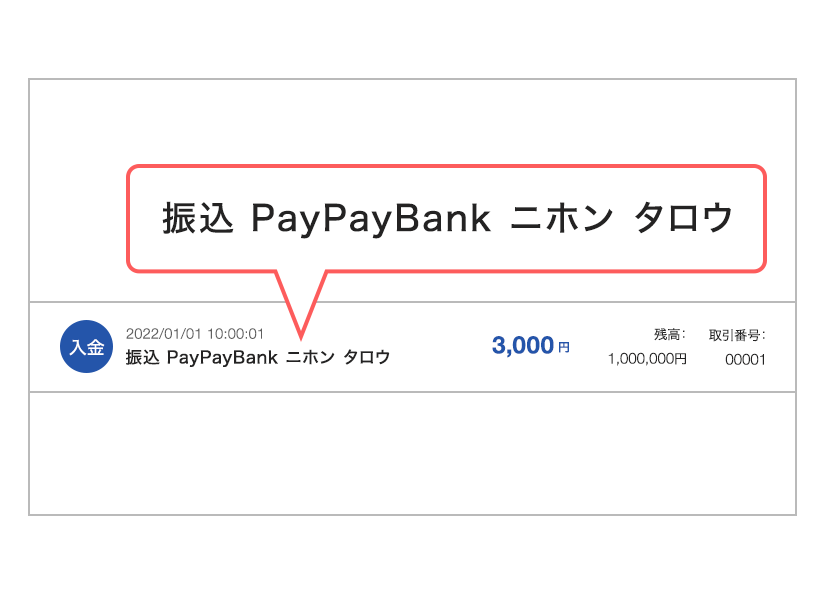Click the 取引番号: label

tap(737, 335)
